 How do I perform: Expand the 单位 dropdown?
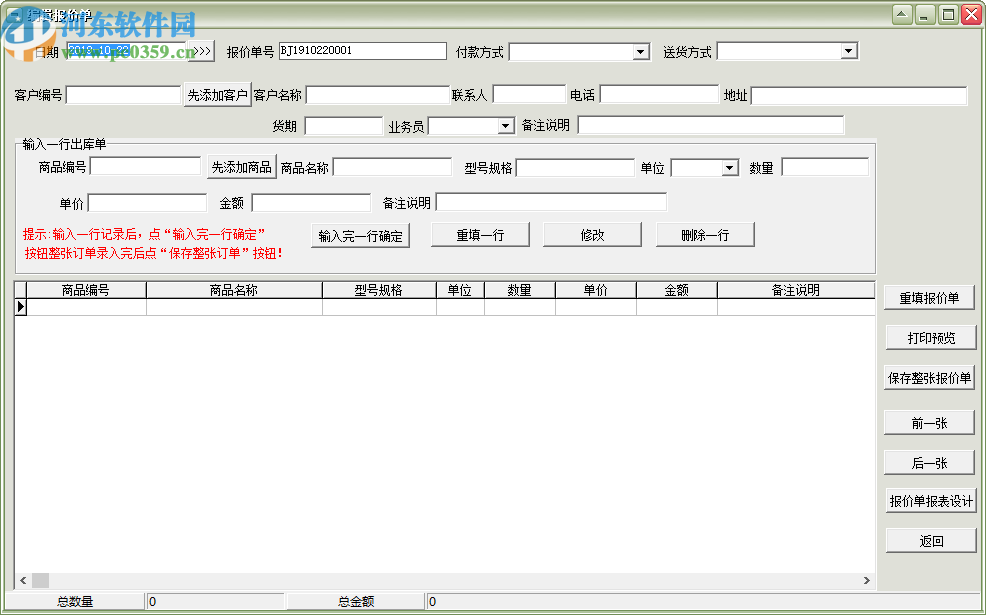click(x=729, y=168)
